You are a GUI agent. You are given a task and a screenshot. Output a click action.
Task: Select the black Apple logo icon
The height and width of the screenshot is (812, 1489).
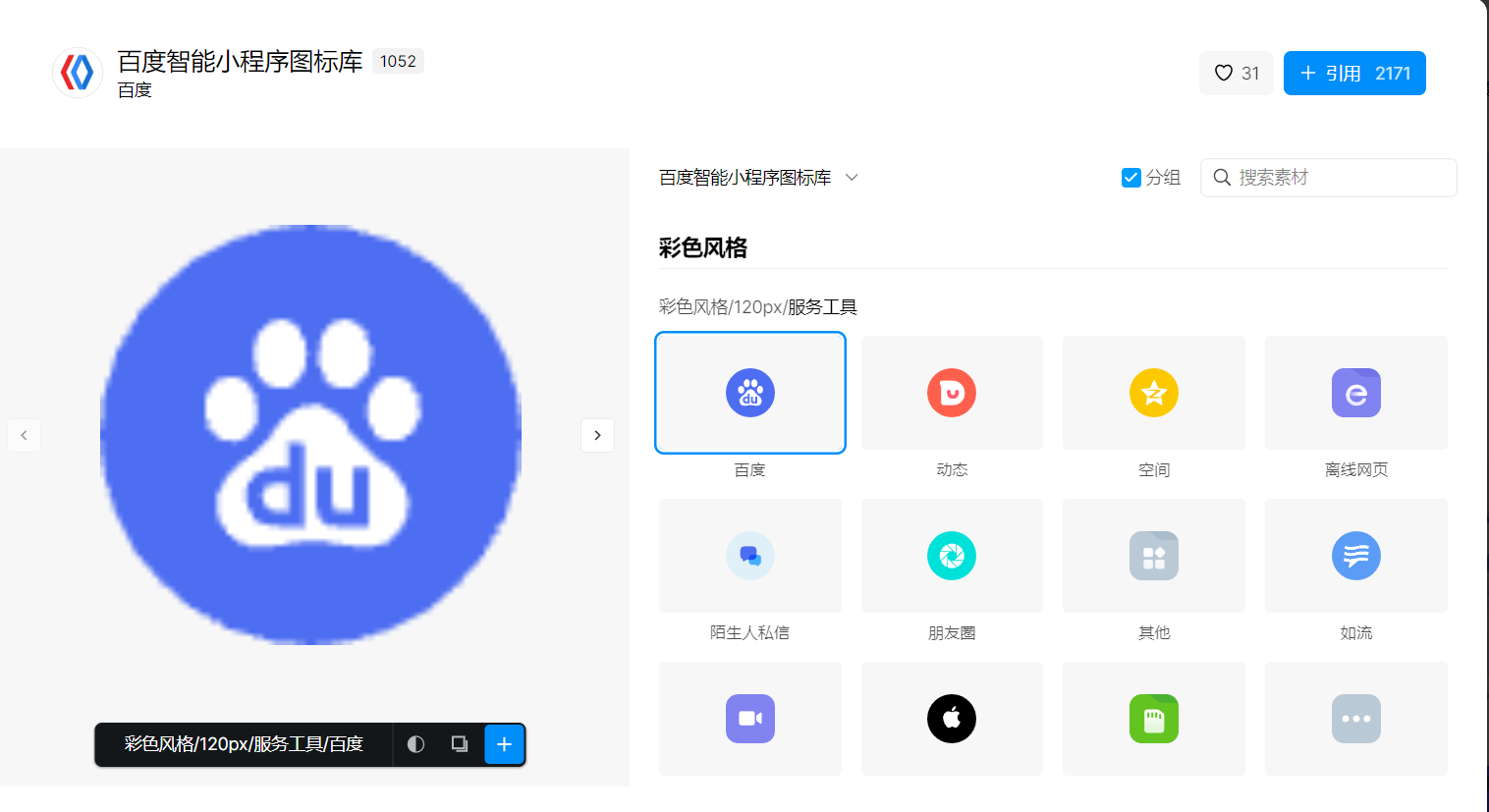[952, 719]
